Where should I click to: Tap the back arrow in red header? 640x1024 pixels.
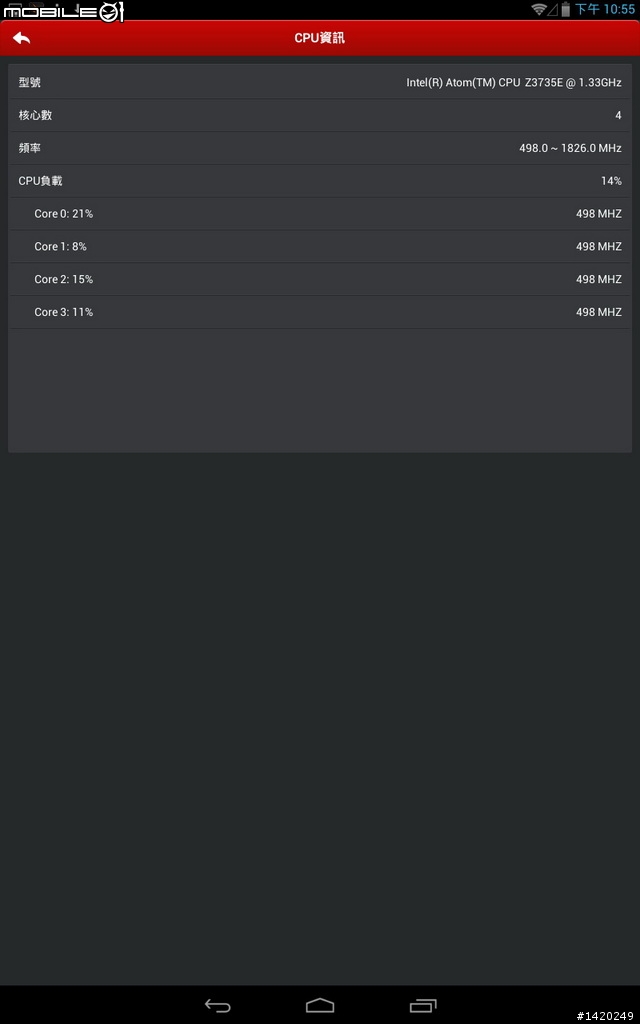pos(22,38)
